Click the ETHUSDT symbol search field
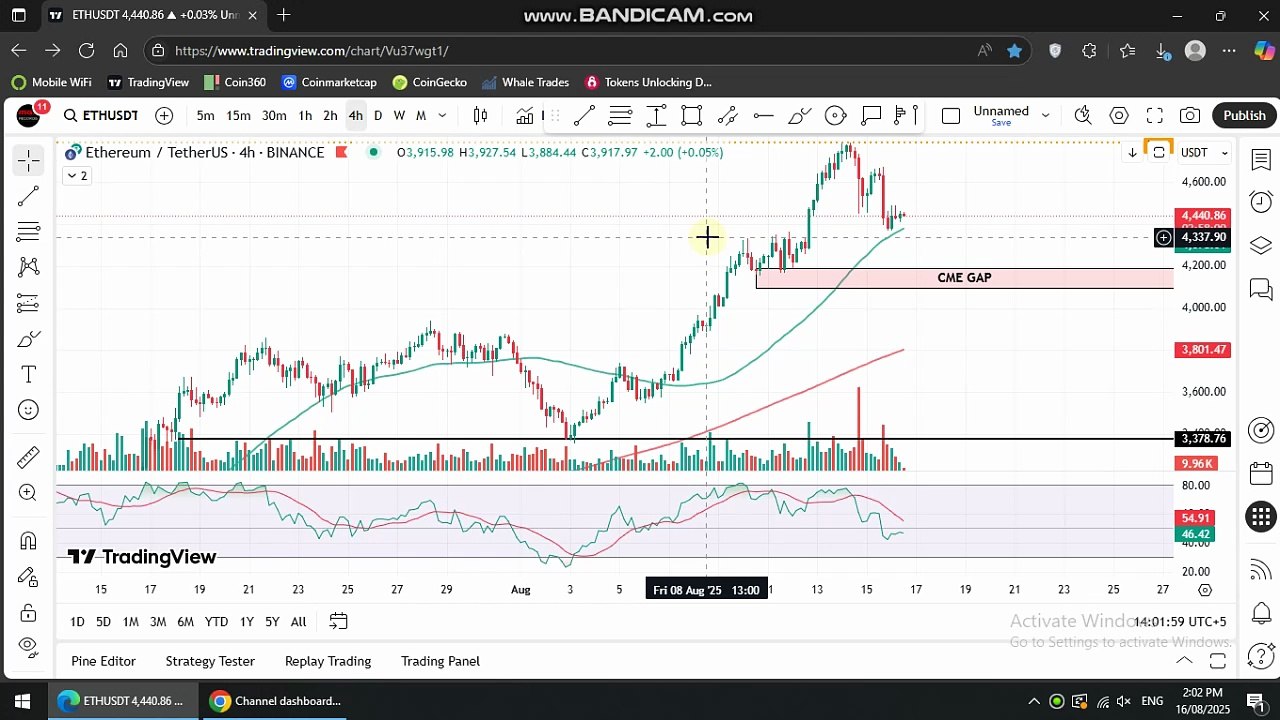Viewport: 1280px width, 720px height. click(101, 116)
